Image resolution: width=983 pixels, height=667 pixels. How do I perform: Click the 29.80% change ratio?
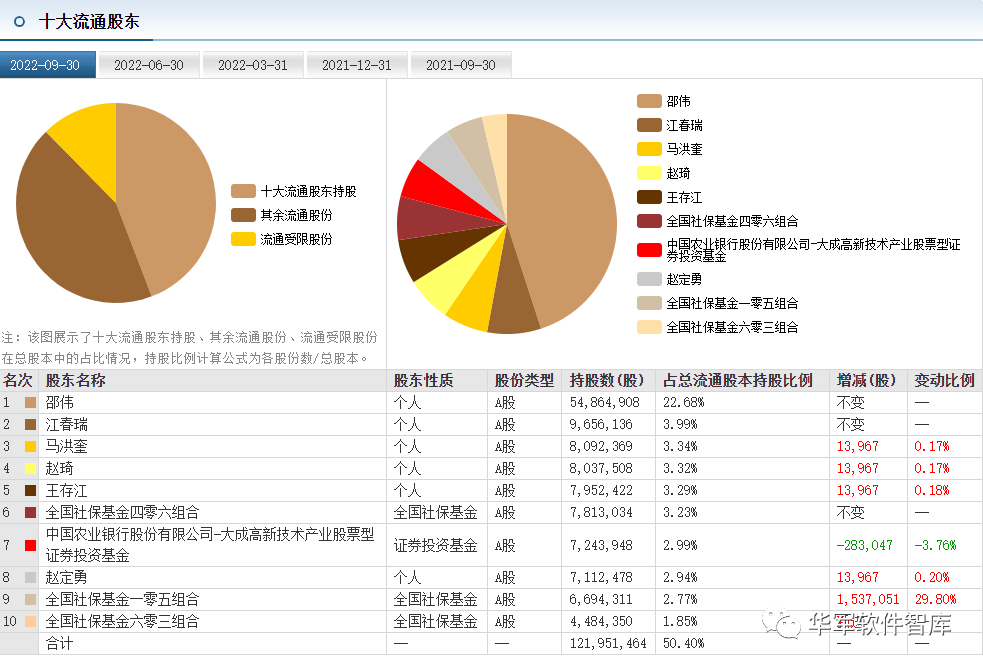click(935, 599)
